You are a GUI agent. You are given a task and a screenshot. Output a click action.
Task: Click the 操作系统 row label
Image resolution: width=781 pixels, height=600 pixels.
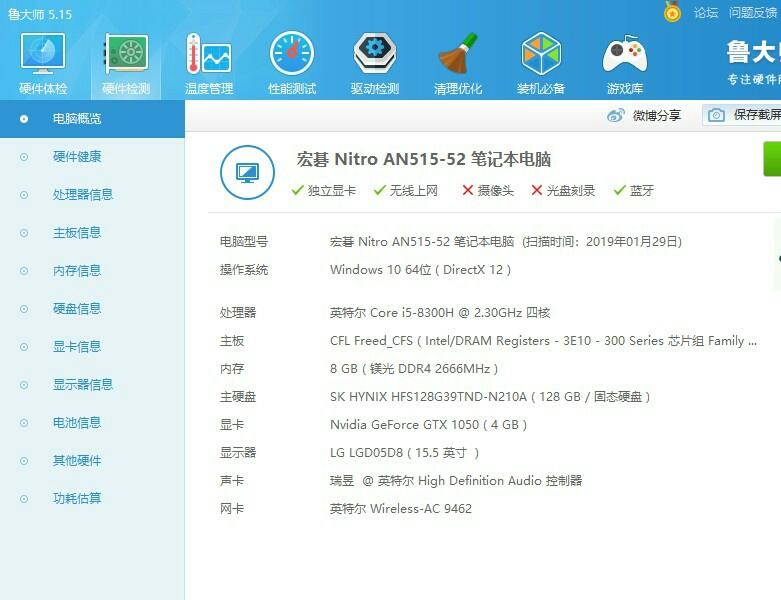pyautogui.click(x=244, y=270)
